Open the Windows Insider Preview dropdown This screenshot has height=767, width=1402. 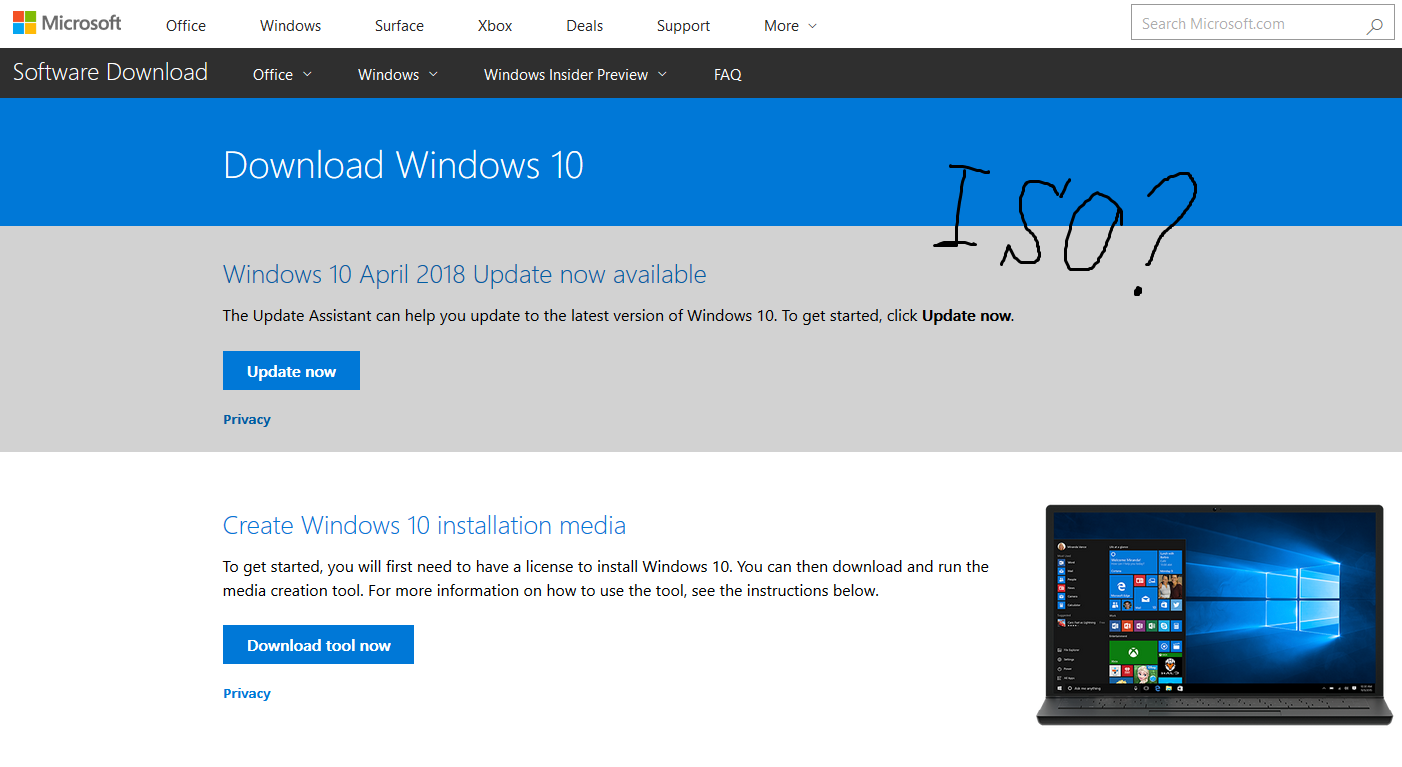[x=574, y=73]
